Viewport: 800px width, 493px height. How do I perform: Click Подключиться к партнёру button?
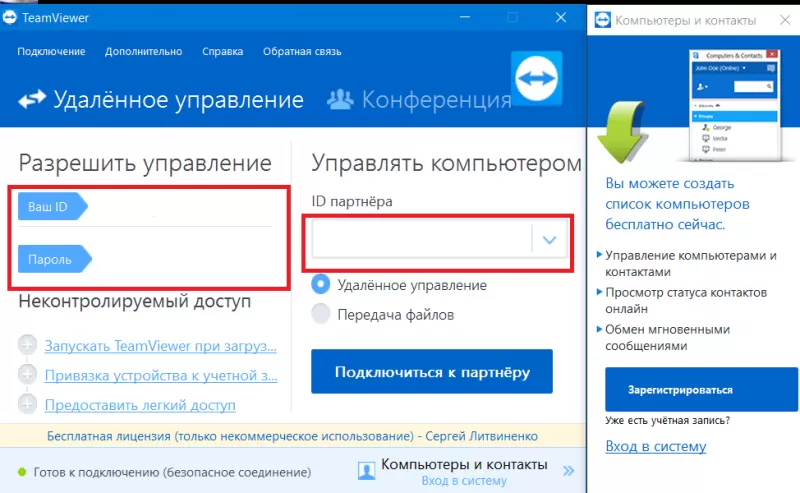pyautogui.click(x=432, y=372)
